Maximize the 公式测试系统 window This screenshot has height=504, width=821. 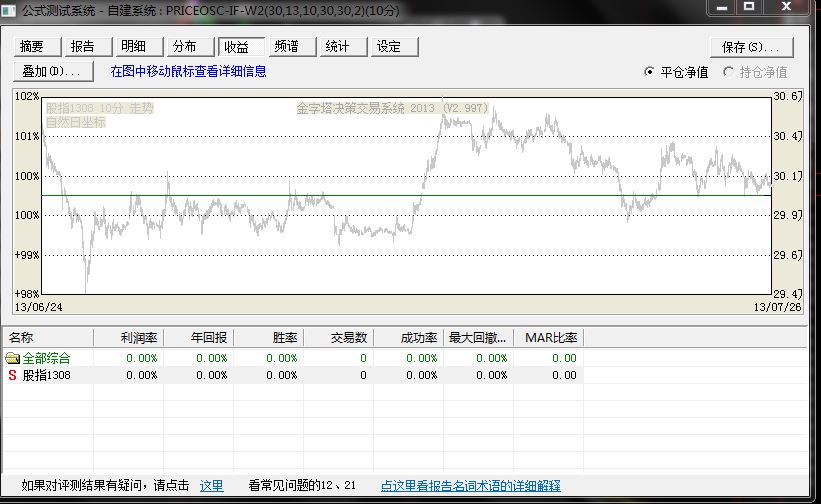click(748, 7)
